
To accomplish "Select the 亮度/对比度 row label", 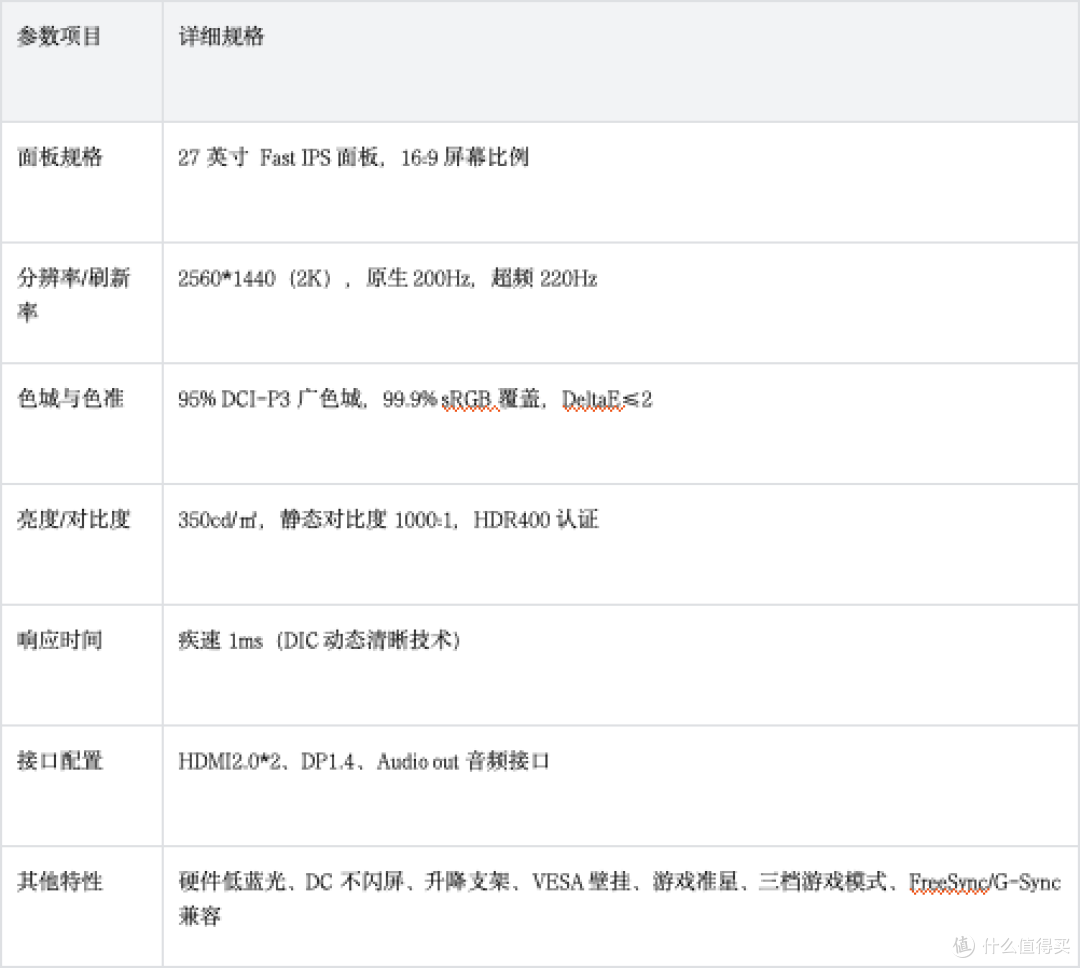I will [73, 519].
